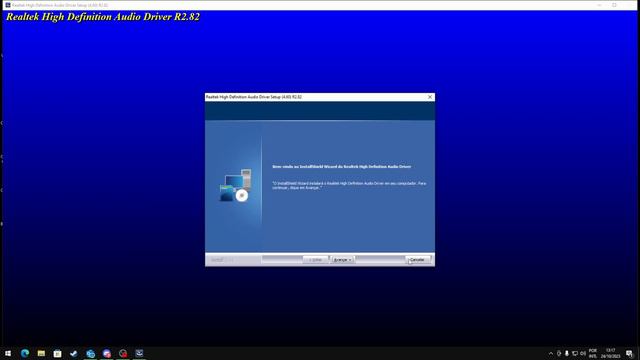Viewport: 640px width, 360px height.
Task: Minimize the outer Realtek setup window
Action: coord(599,5)
